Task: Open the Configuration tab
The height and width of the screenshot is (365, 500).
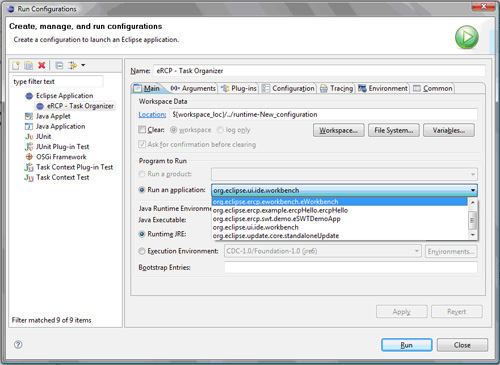Action: point(288,88)
